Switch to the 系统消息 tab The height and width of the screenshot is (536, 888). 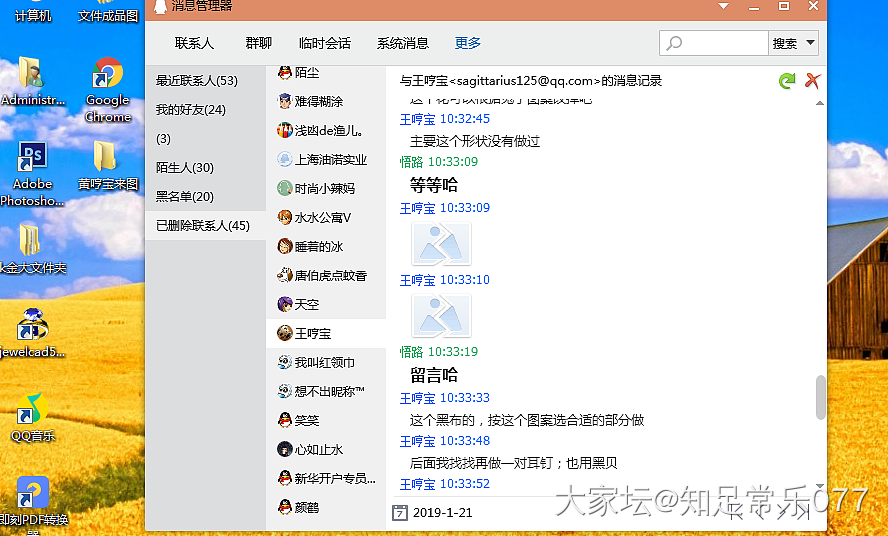click(x=402, y=43)
